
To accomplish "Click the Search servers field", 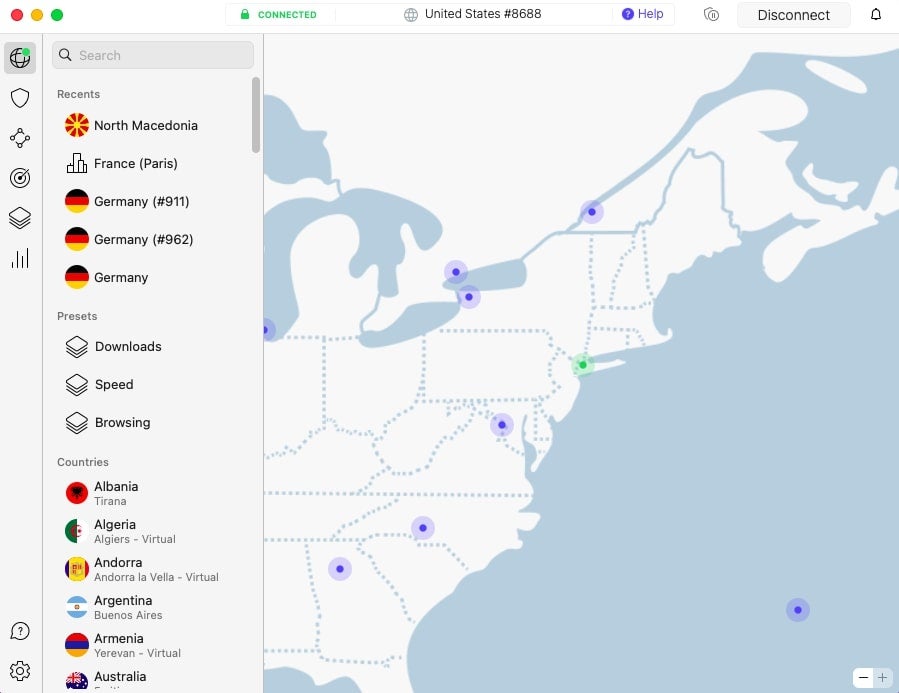I will [153, 55].
